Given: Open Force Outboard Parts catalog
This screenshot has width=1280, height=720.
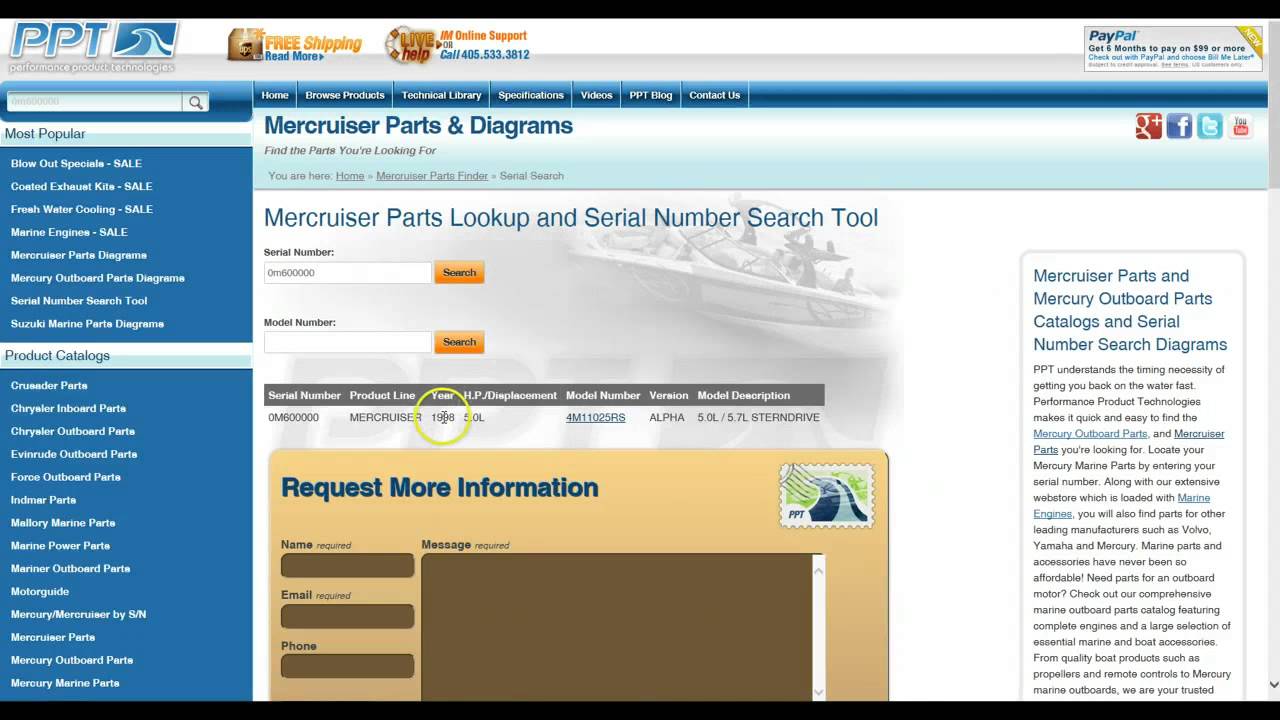Looking at the screenshot, I should 66,478.
